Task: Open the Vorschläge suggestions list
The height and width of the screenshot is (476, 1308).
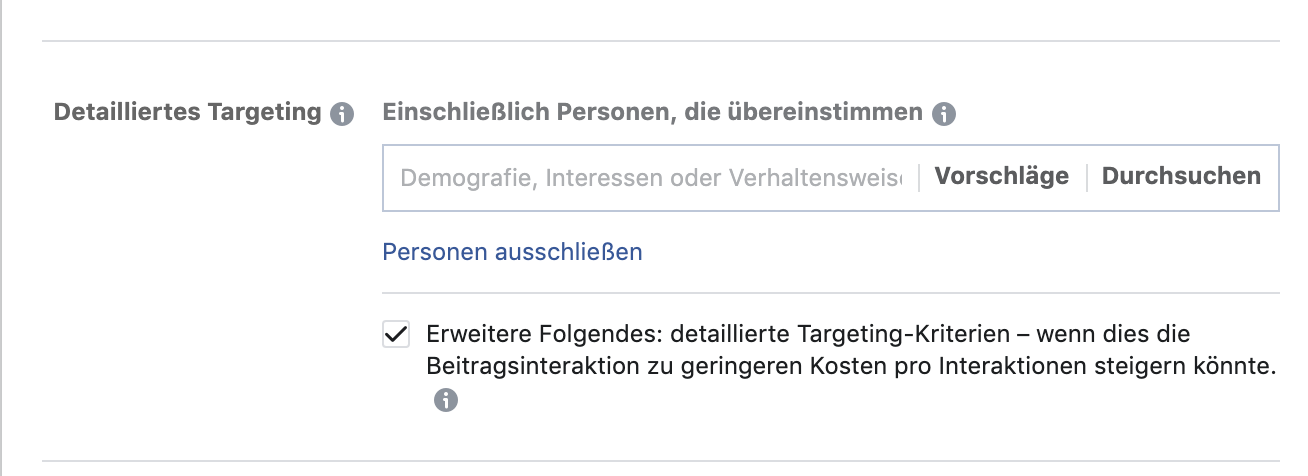Action: click(x=1001, y=177)
